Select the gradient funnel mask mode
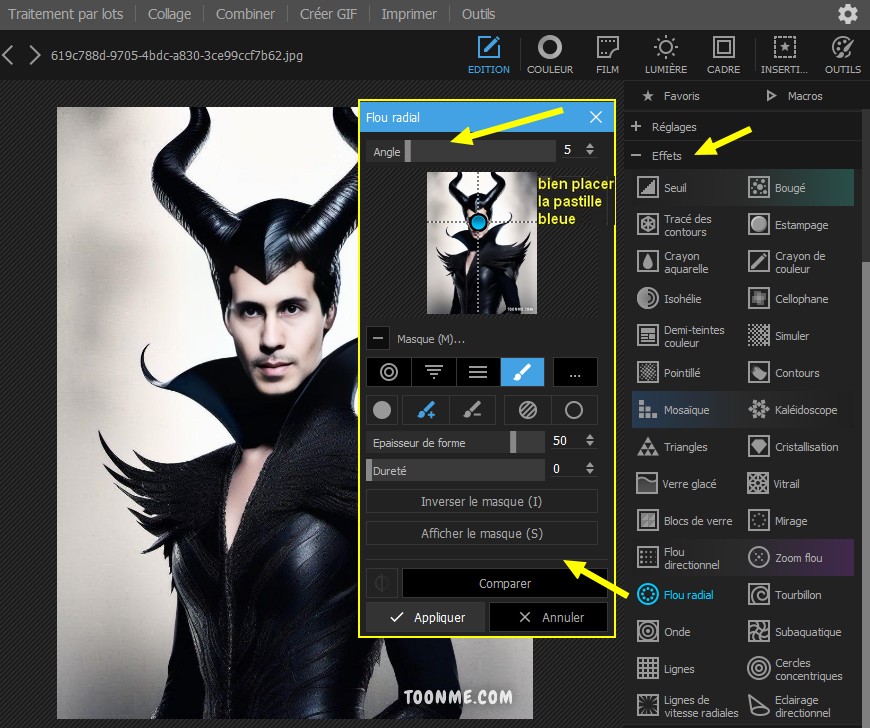This screenshot has height=728, width=870. pos(433,372)
